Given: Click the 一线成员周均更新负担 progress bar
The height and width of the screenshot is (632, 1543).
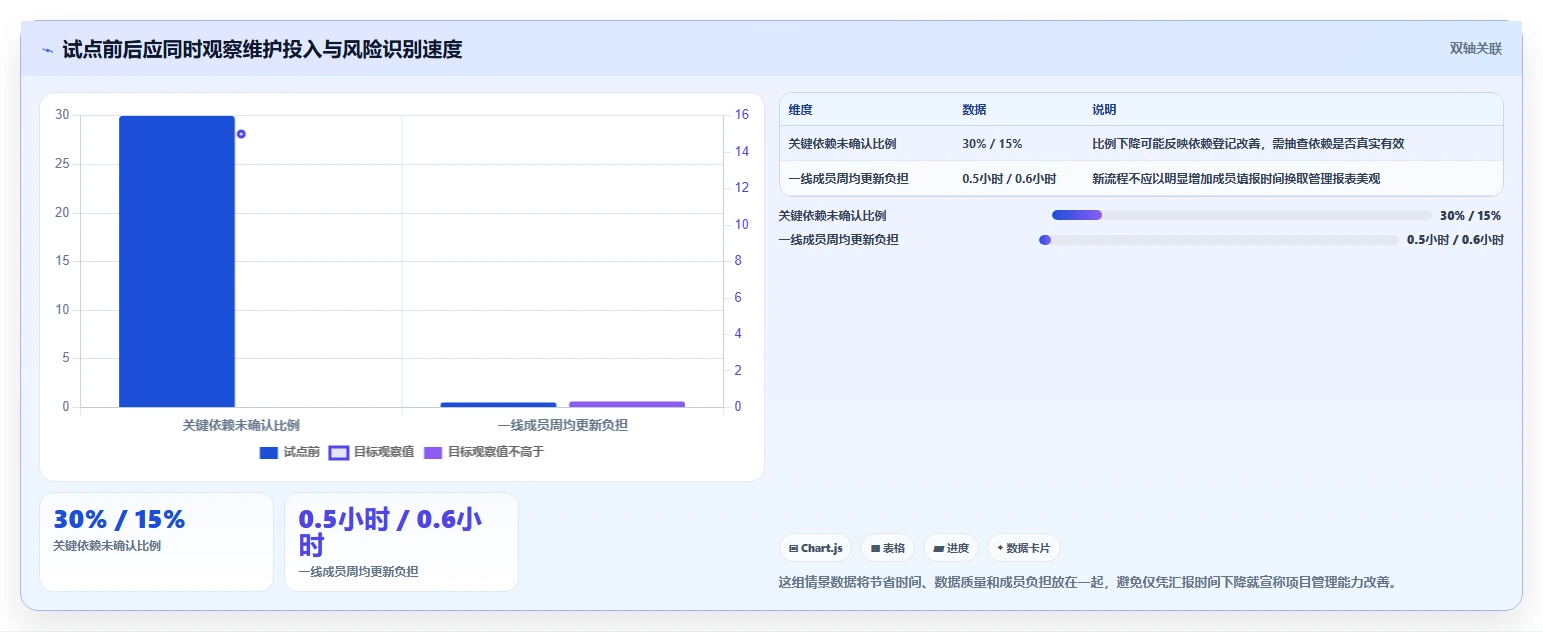Looking at the screenshot, I should point(1219,240).
